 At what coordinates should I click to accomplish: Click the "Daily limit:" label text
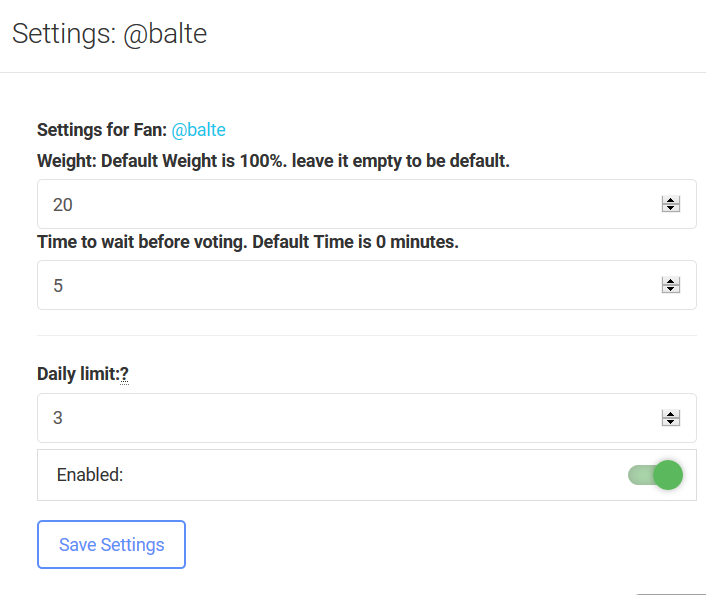(x=77, y=374)
